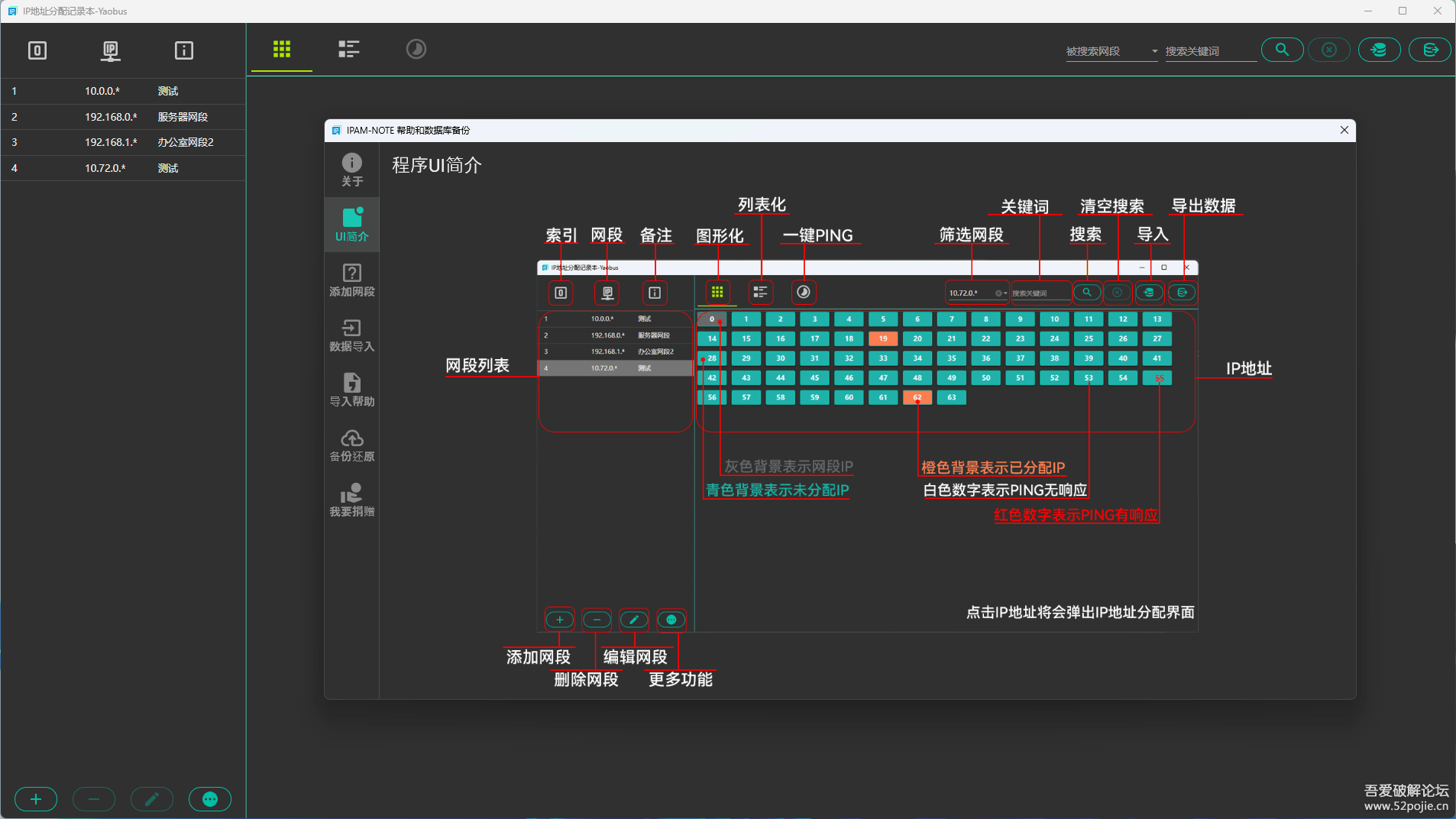Select the 192.168.0.* 服务器网段 row

(122, 117)
